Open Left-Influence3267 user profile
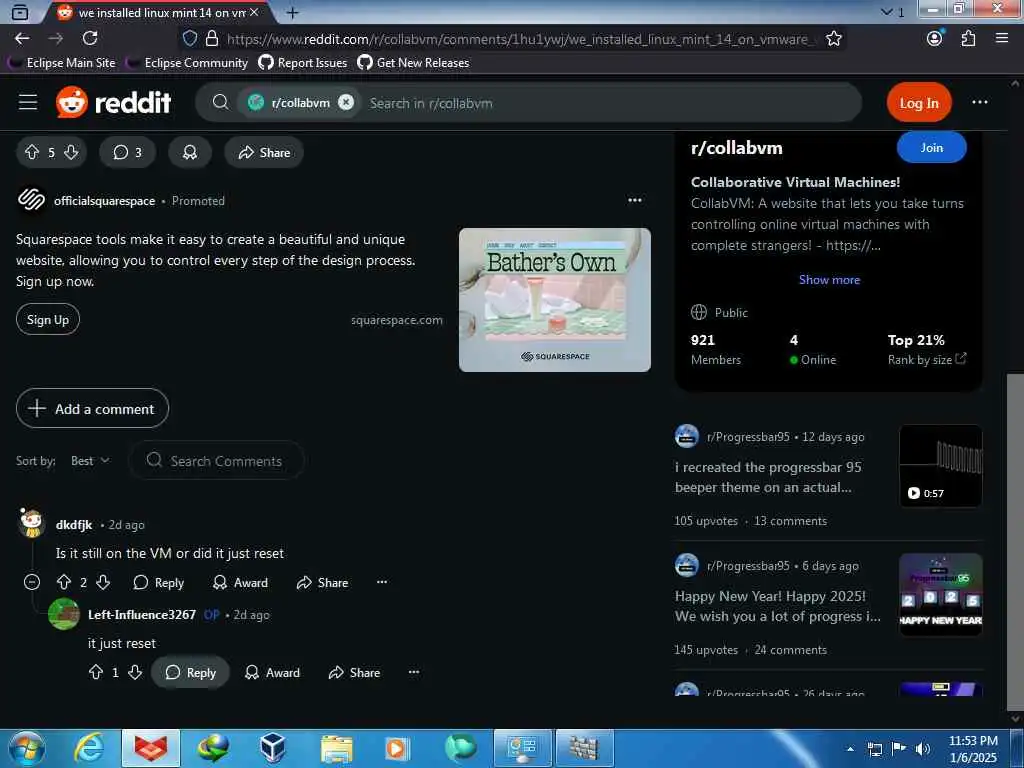This screenshot has width=1024, height=768. click(x=142, y=615)
